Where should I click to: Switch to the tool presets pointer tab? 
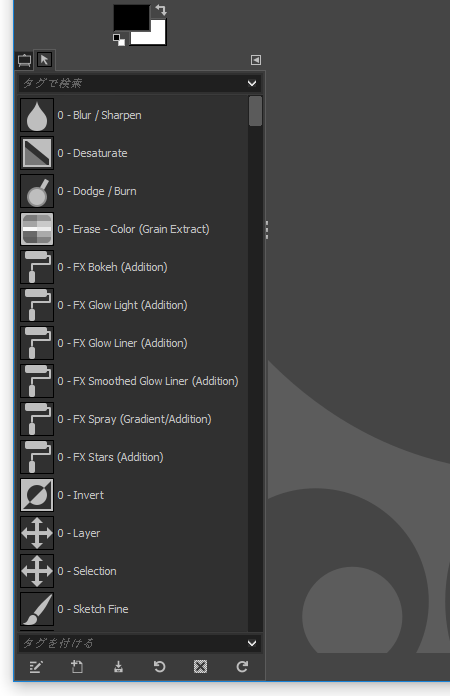tap(44, 59)
